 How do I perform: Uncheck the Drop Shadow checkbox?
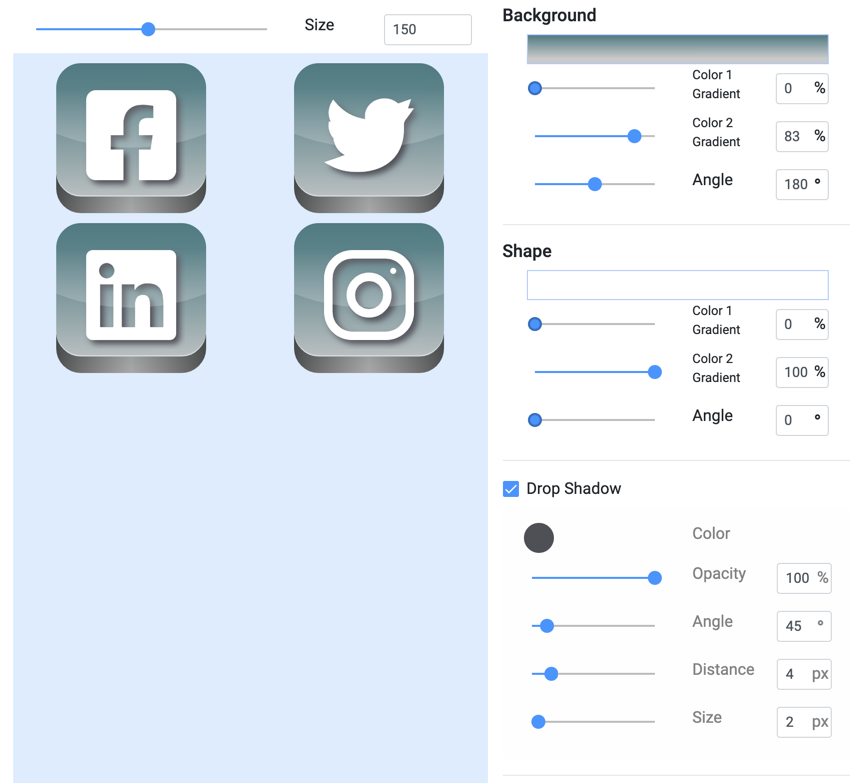[511, 489]
